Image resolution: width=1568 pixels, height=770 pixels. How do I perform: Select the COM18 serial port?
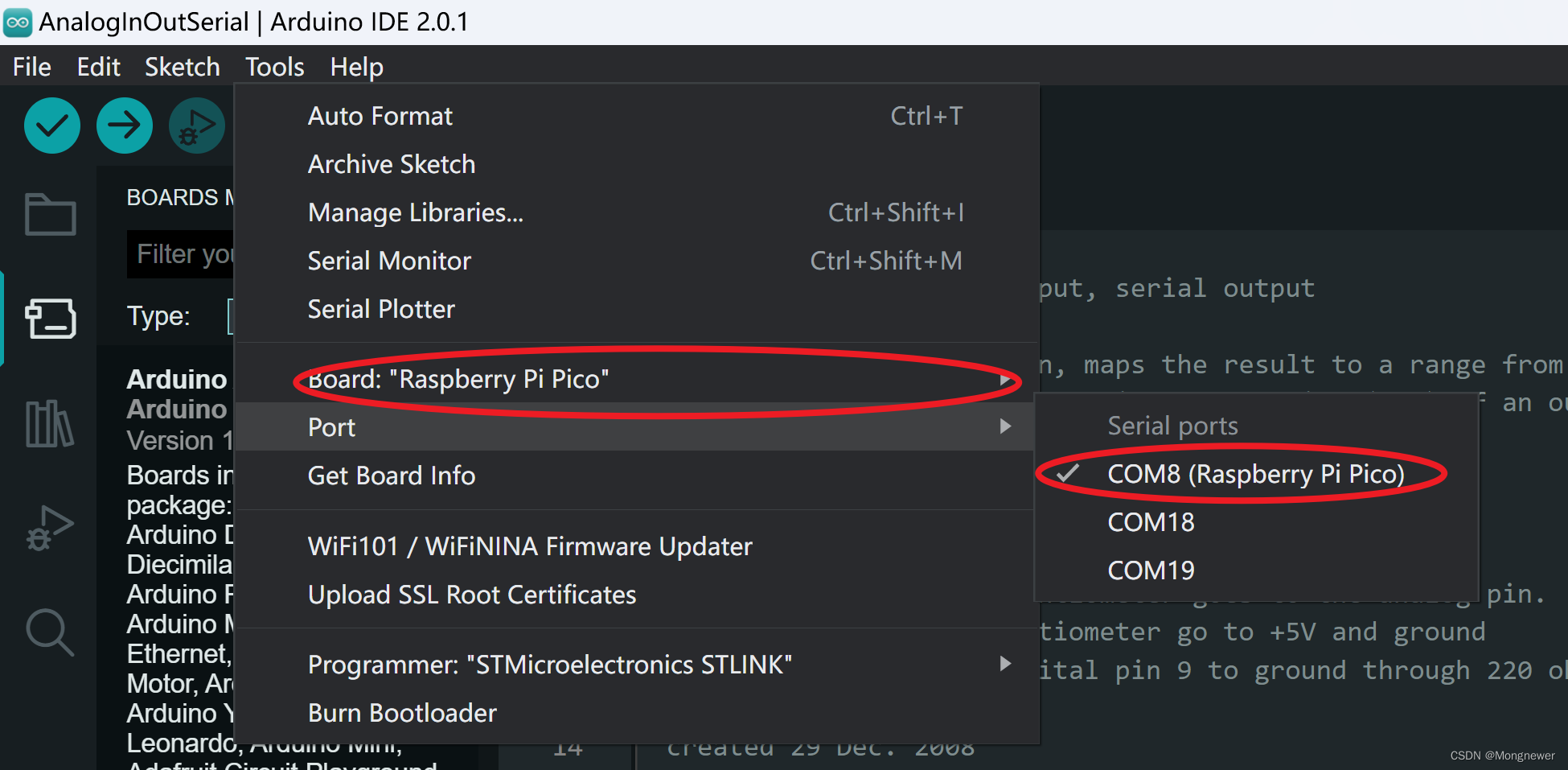(1256, 522)
